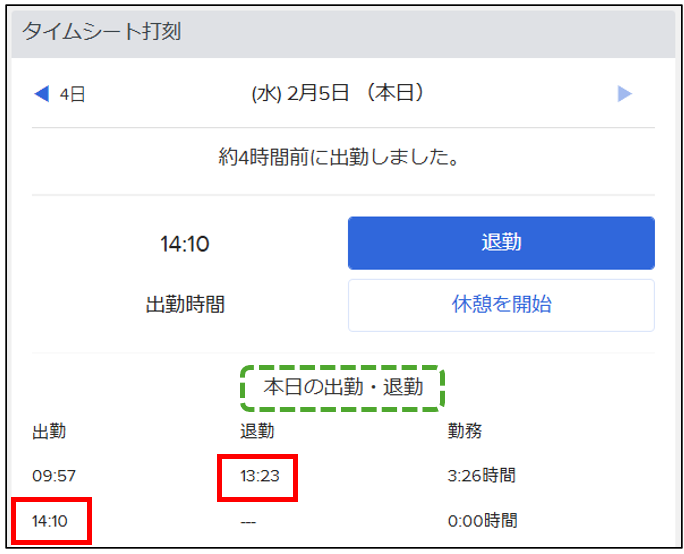
Task: Go to previous day with left arrow
Action: tap(41, 94)
